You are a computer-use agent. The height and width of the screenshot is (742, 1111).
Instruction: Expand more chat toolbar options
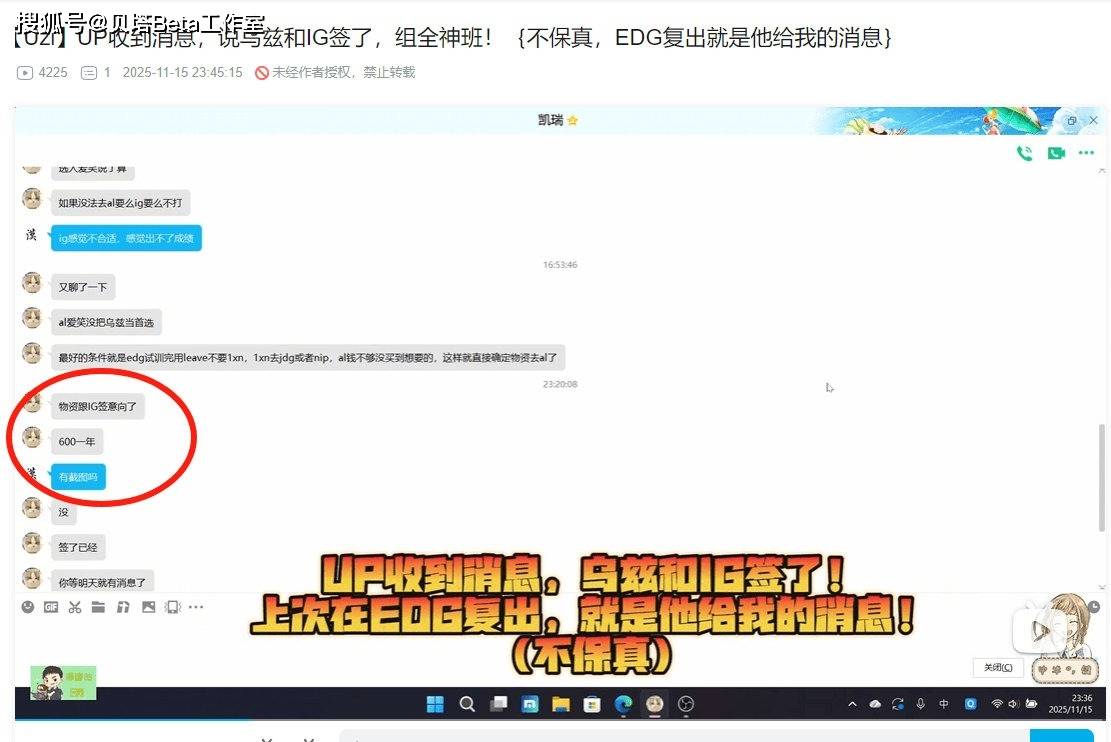196,607
